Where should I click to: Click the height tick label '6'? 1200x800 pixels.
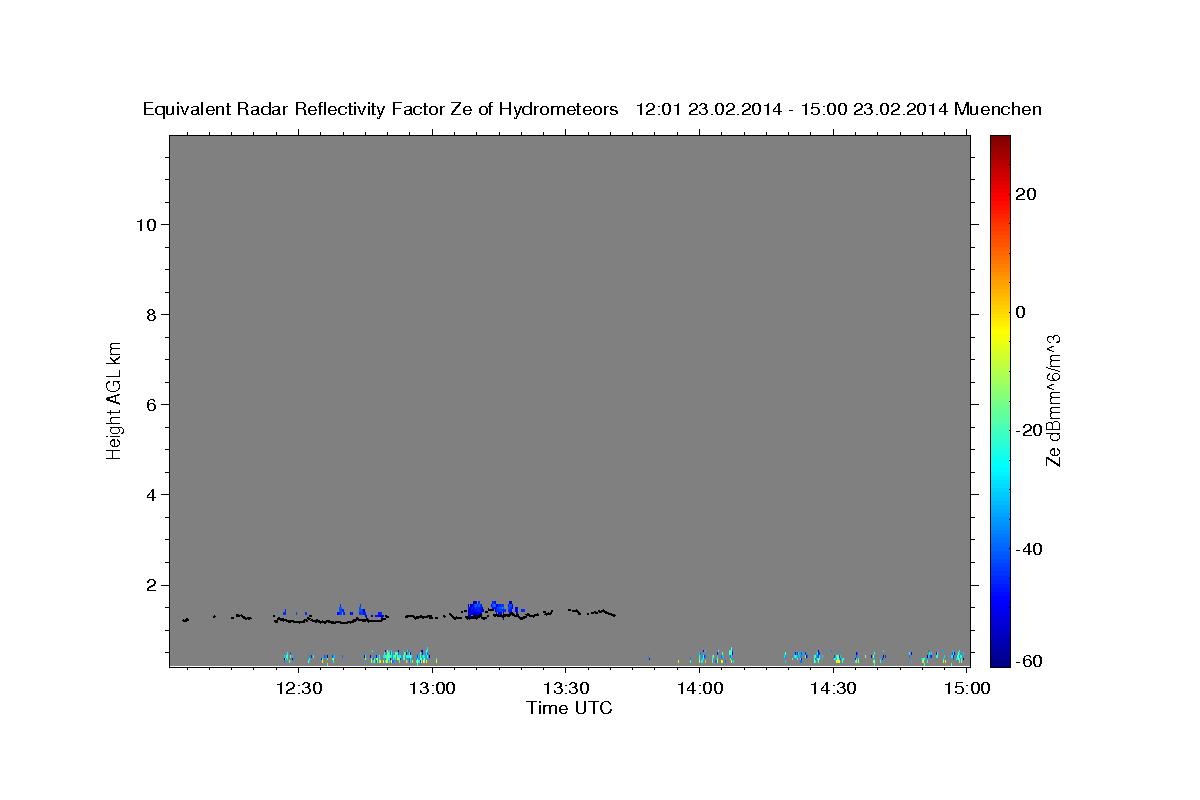150,404
